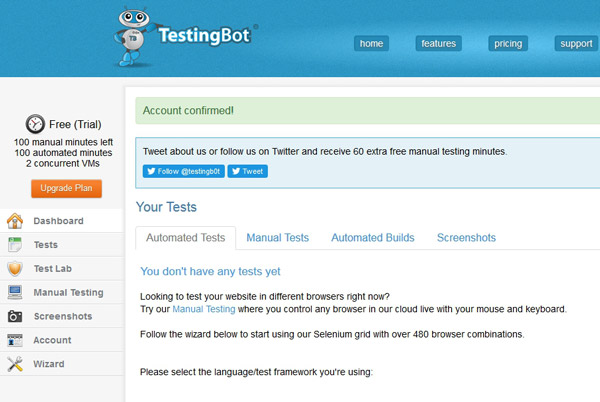
Task: Click the Looking to test your website sentence
Action: tap(264, 296)
